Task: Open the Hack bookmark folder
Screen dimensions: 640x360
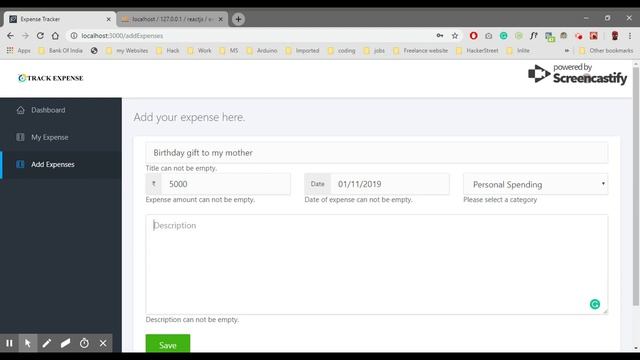Action: 168,51
